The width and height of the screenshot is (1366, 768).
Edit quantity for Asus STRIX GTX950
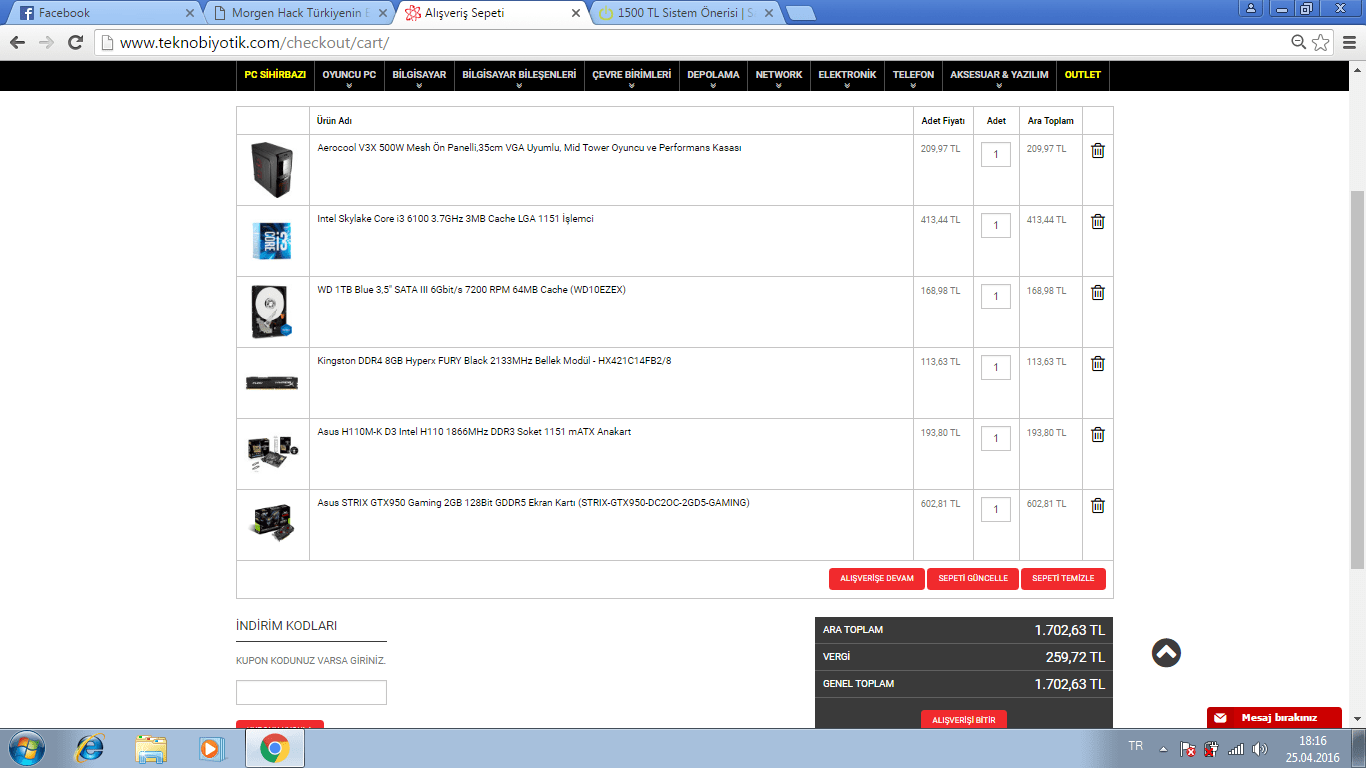996,509
